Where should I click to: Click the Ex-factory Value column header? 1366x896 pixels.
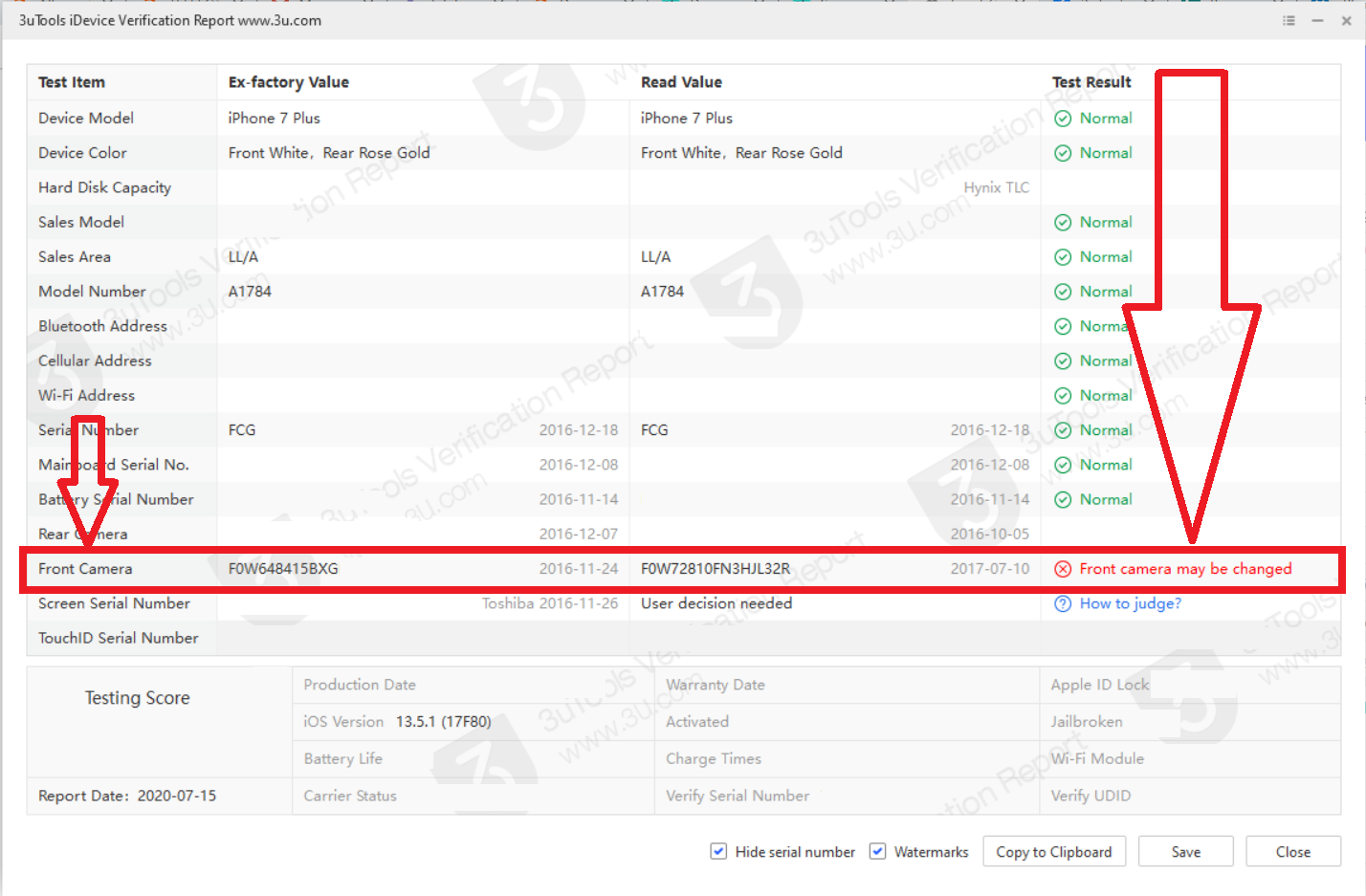click(289, 82)
